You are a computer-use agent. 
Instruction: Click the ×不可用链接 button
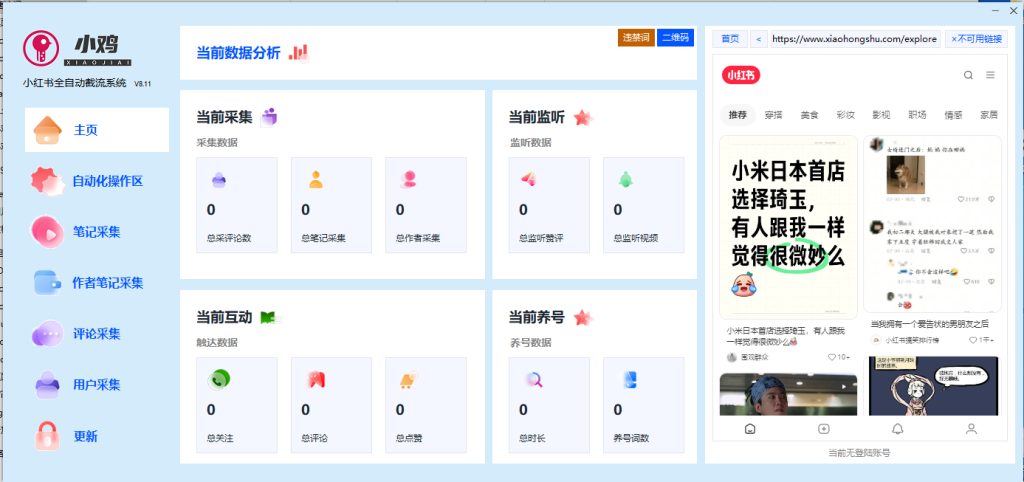click(976, 39)
